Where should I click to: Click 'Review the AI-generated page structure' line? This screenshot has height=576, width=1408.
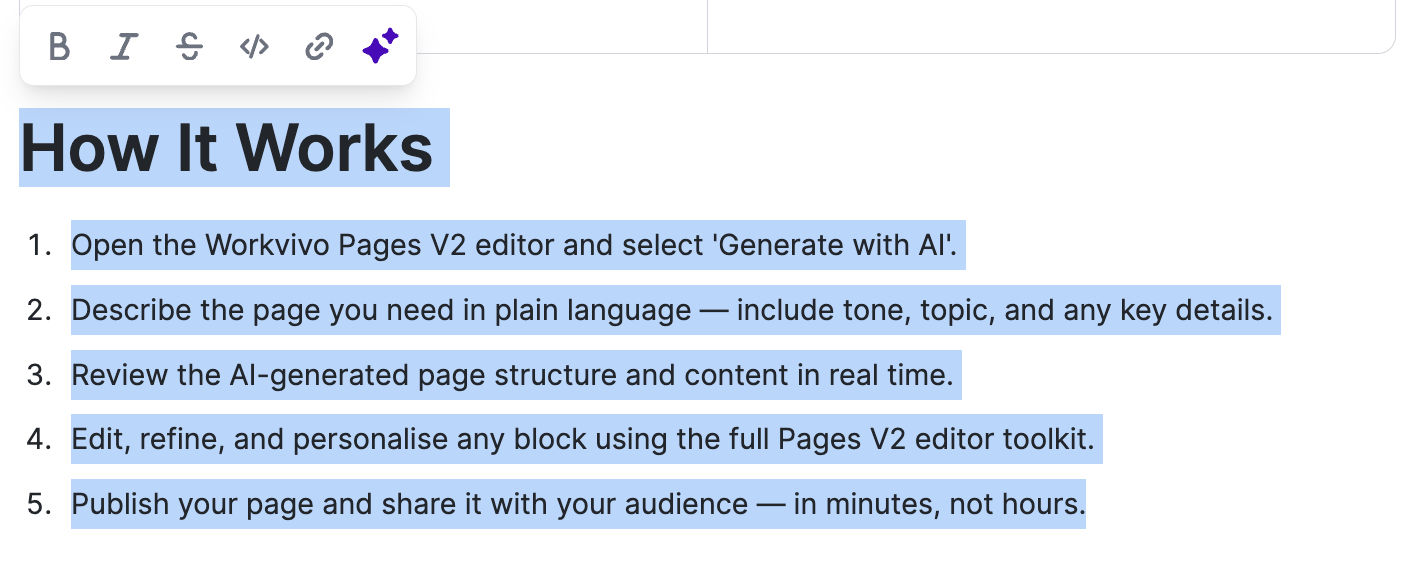pyautogui.click(x=512, y=375)
